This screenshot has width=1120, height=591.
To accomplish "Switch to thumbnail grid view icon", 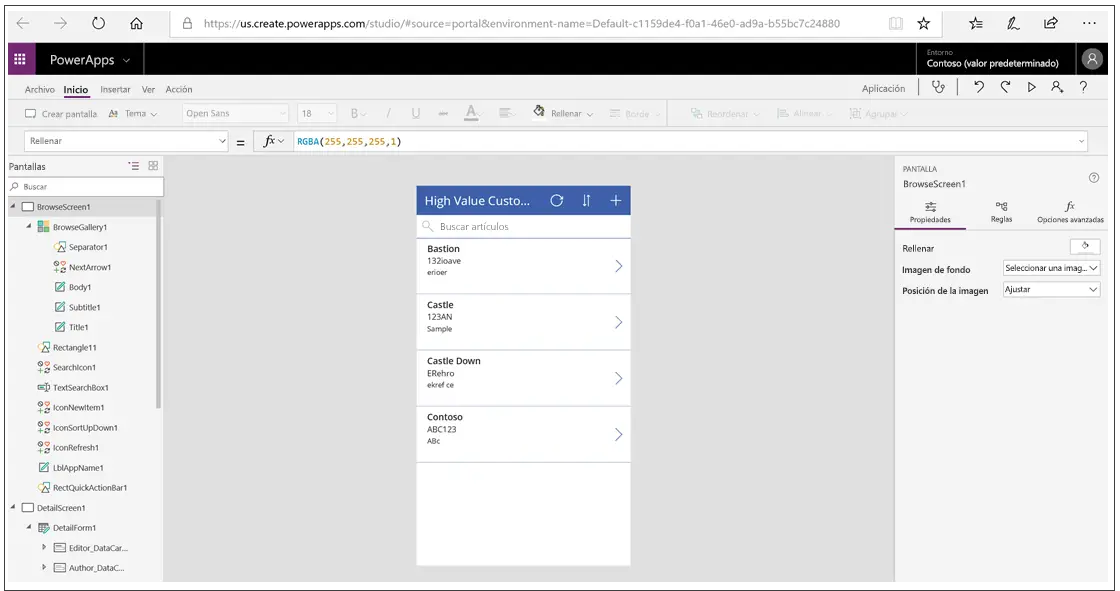I will pos(153,166).
